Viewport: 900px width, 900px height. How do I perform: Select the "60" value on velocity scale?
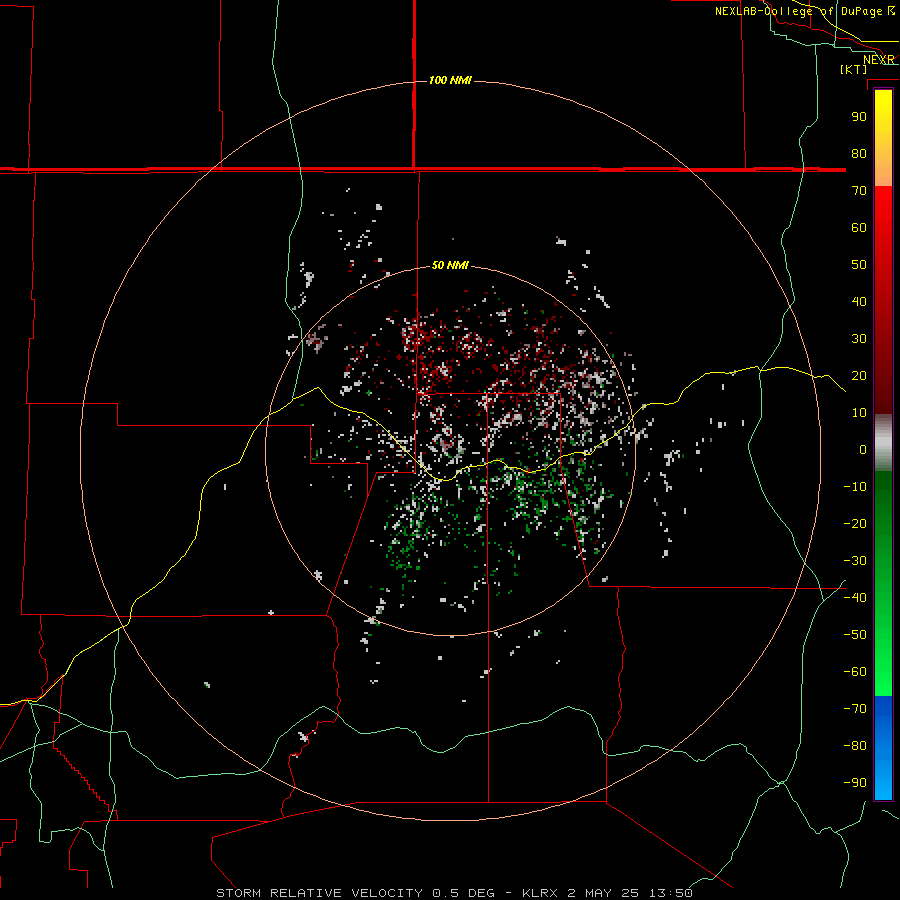(859, 227)
